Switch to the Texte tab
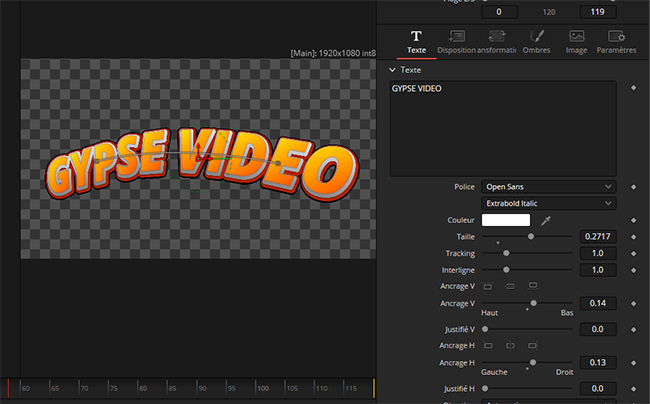The image size is (650, 404). pyautogui.click(x=416, y=42)
